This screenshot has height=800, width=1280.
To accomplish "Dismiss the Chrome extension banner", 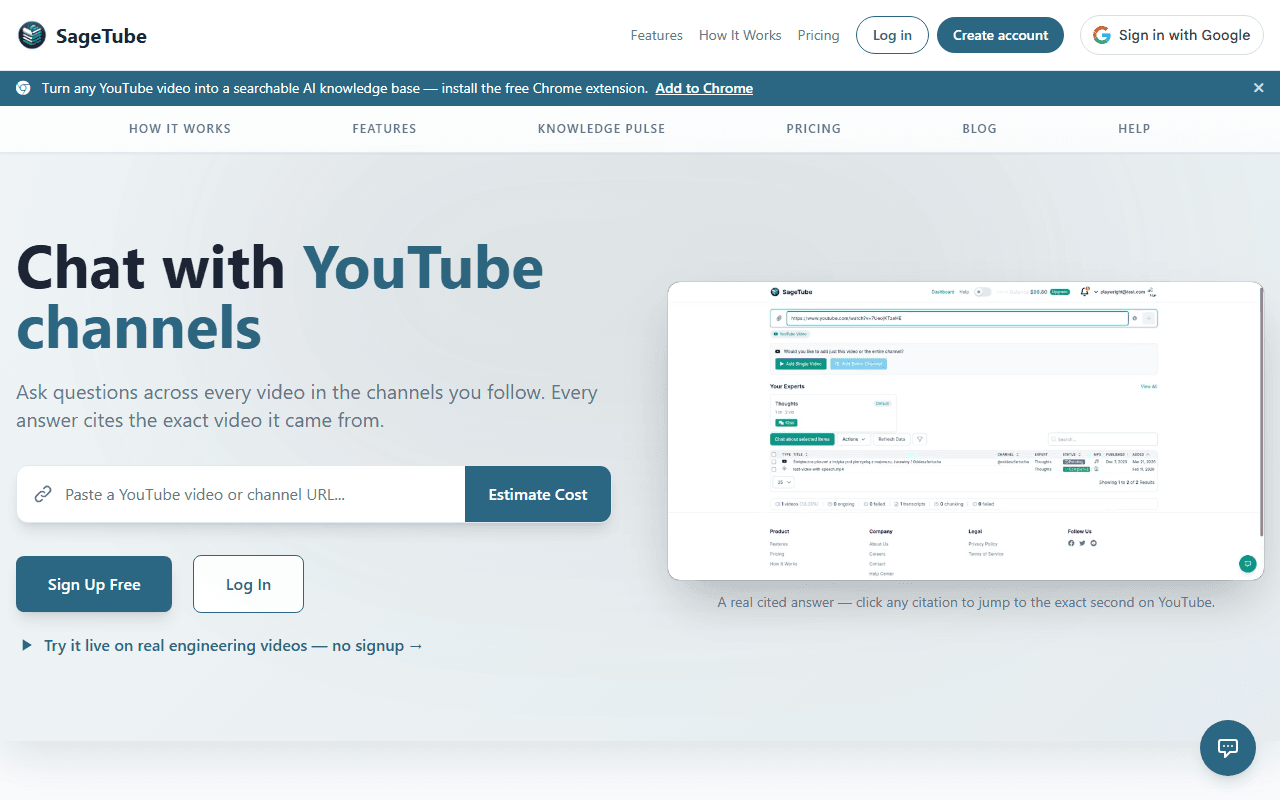I will click(x=1259, y=88).
